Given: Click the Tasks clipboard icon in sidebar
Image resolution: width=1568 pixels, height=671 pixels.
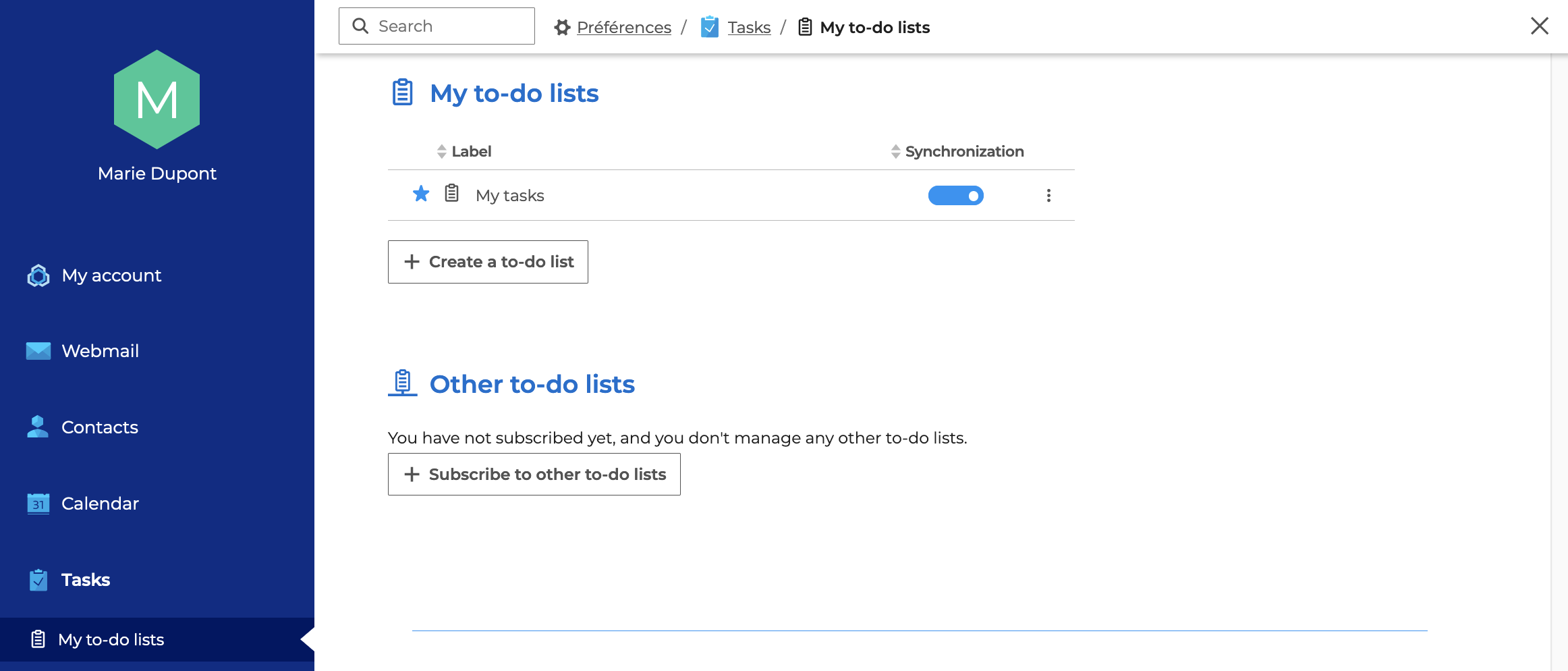Looking at the screenshot, I should point(38,580).
